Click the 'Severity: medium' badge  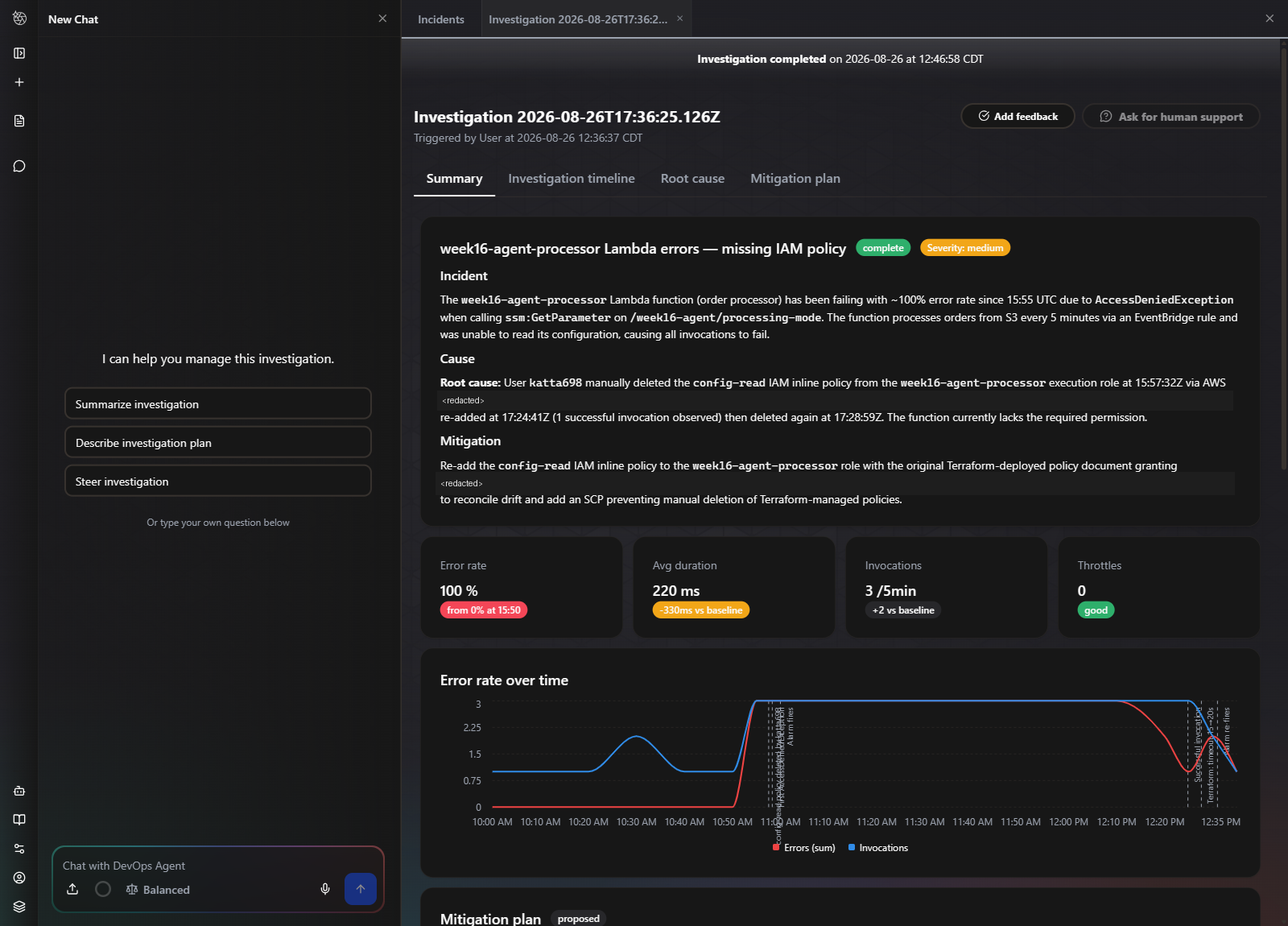click(x=964, y=248)
